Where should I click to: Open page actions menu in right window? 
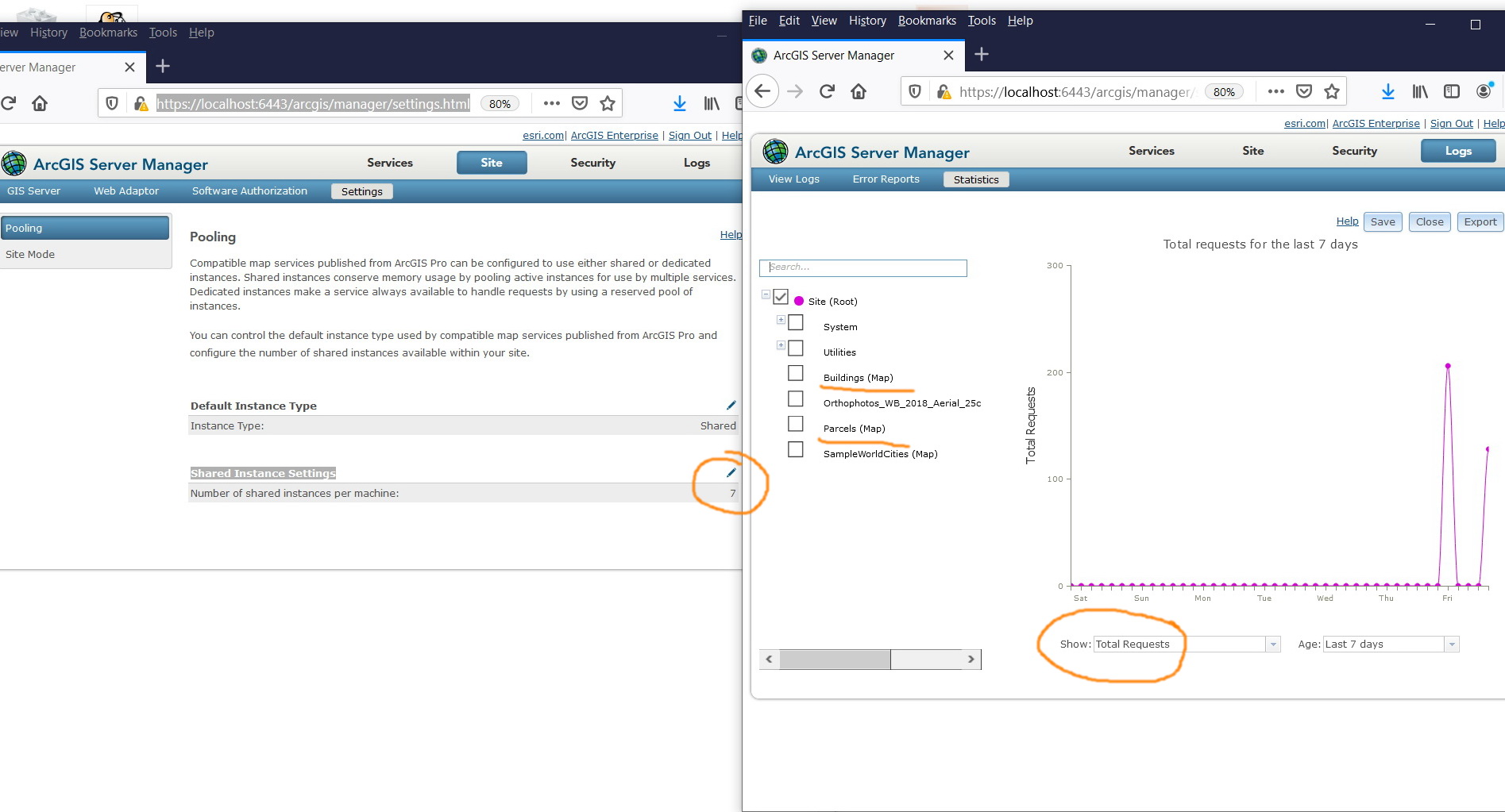point(1276,91)
